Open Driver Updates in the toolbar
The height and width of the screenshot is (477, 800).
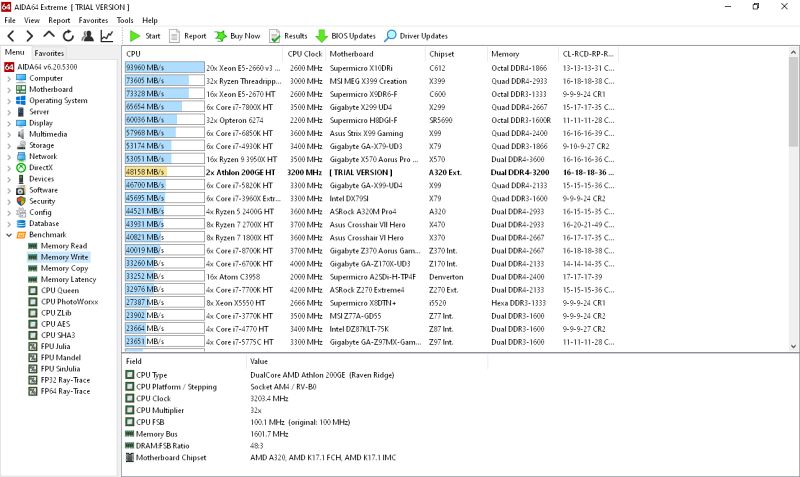[416, 36]
